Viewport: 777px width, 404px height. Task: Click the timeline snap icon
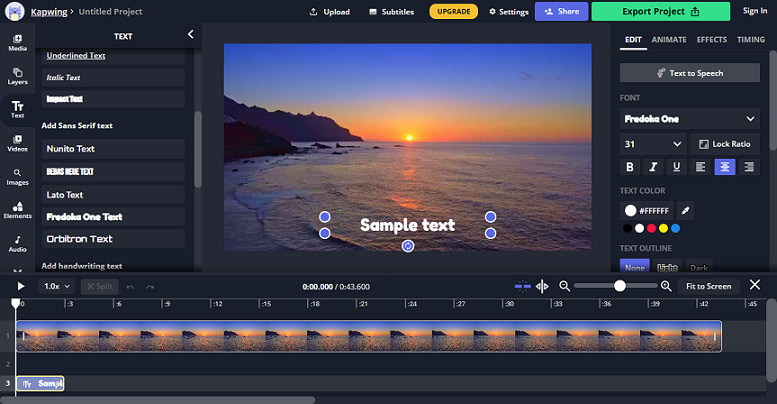pos(522,286)
